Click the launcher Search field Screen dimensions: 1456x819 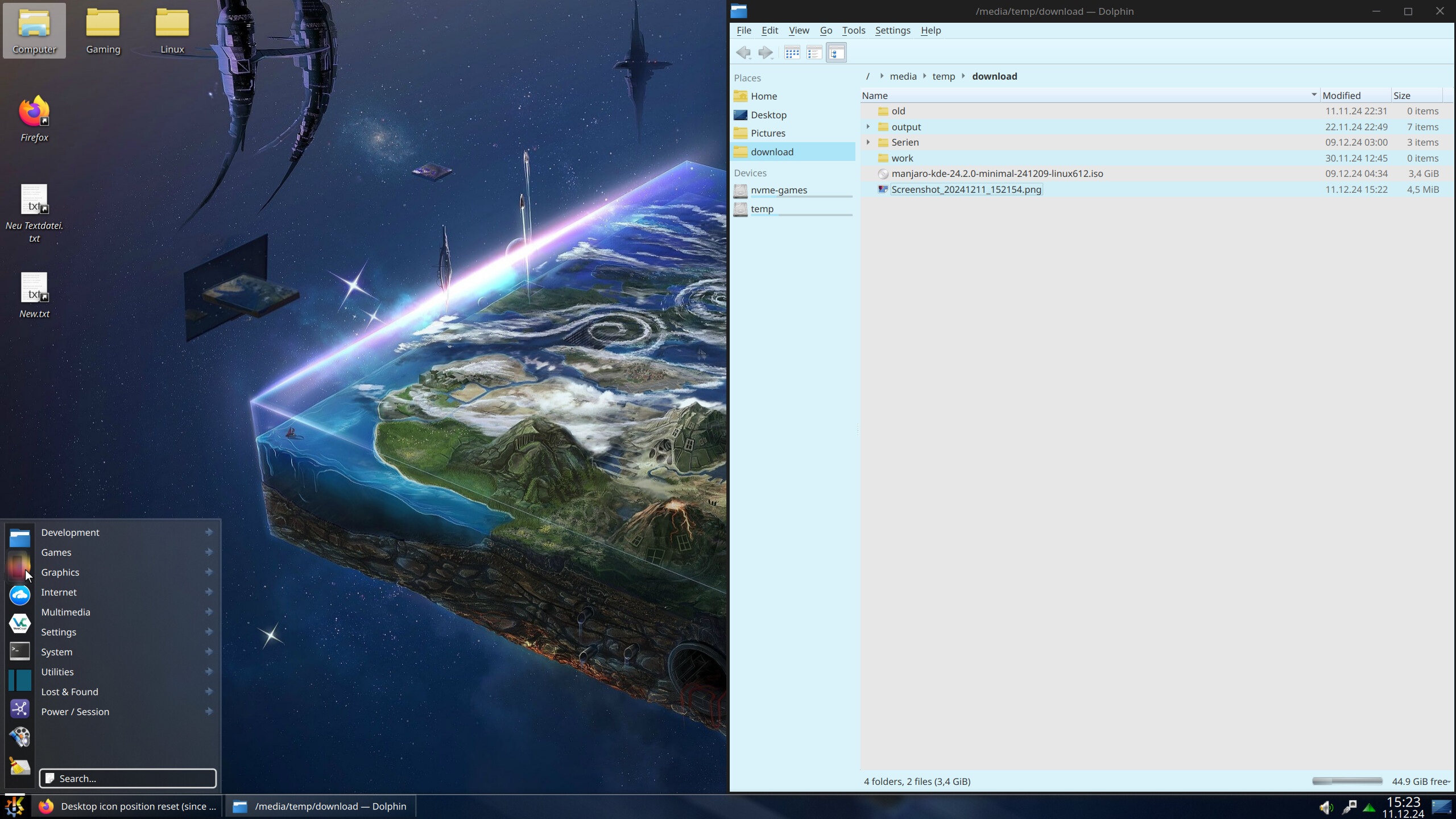(127, 778)
